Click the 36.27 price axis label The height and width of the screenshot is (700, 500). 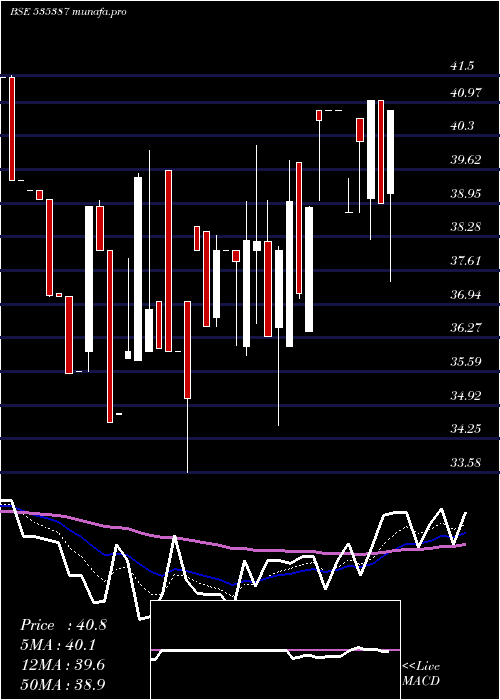coord(466,328)
